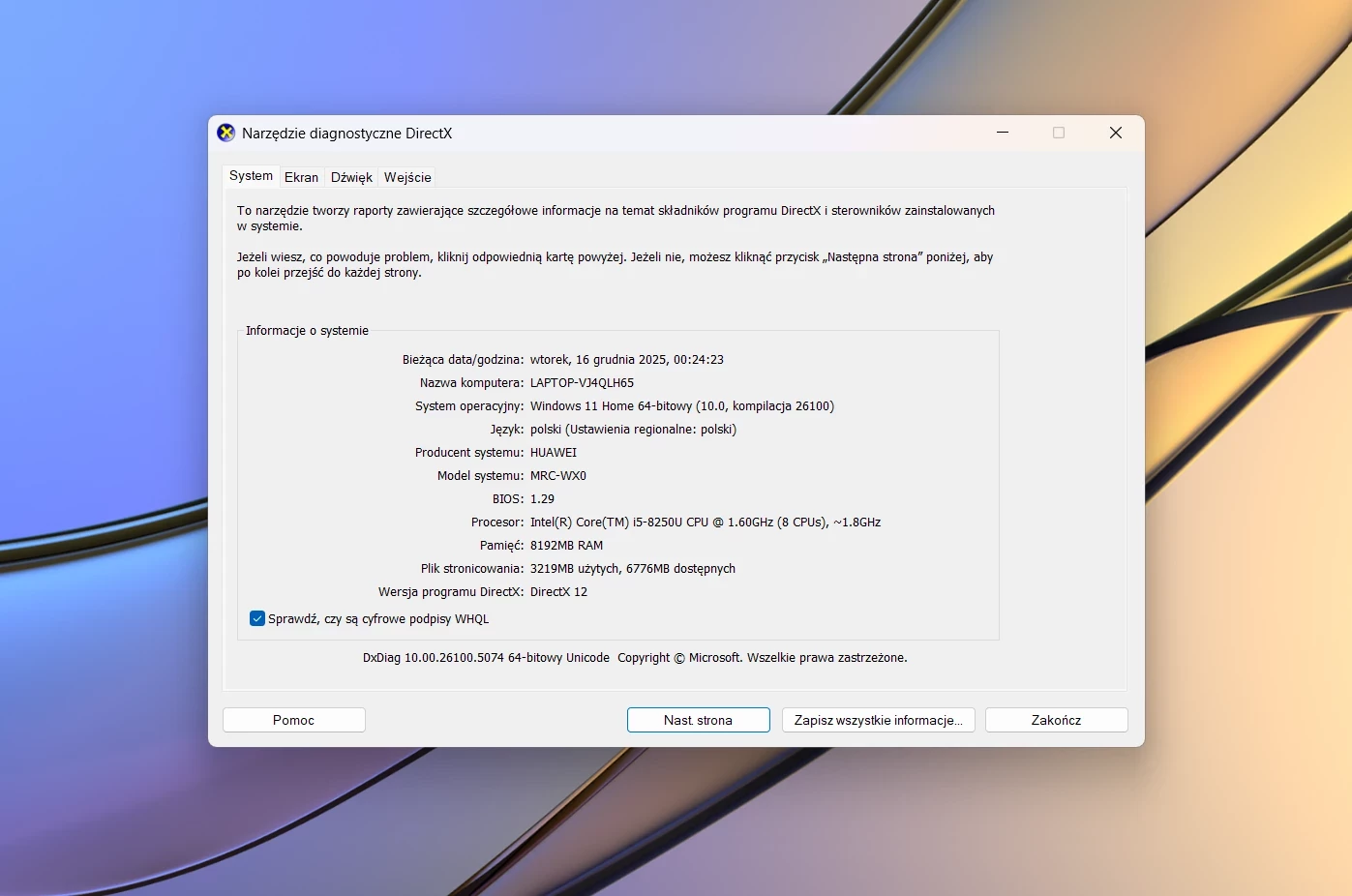
Task: Go to the Wejście tab
Action: click(407, 177)
